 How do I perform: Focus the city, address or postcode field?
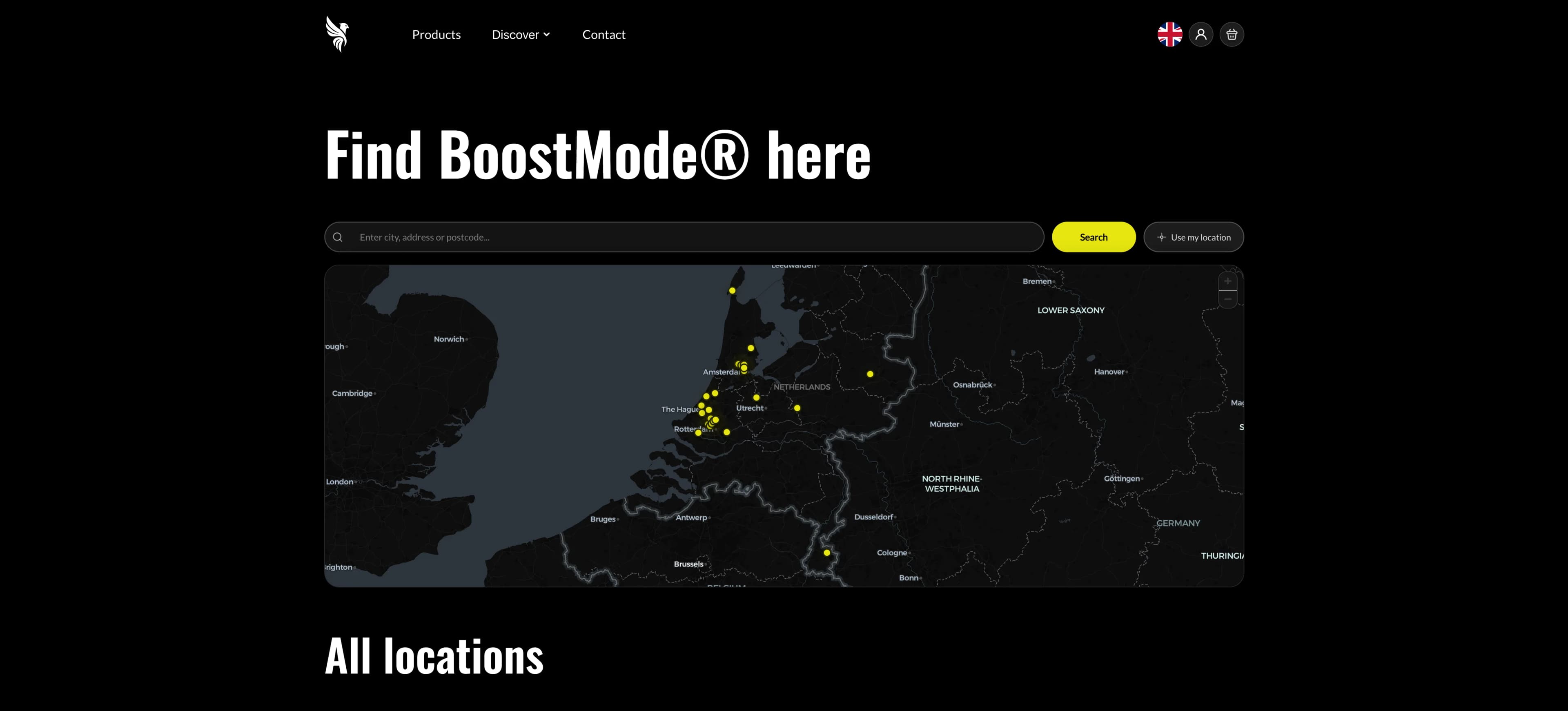coord(684,237)
